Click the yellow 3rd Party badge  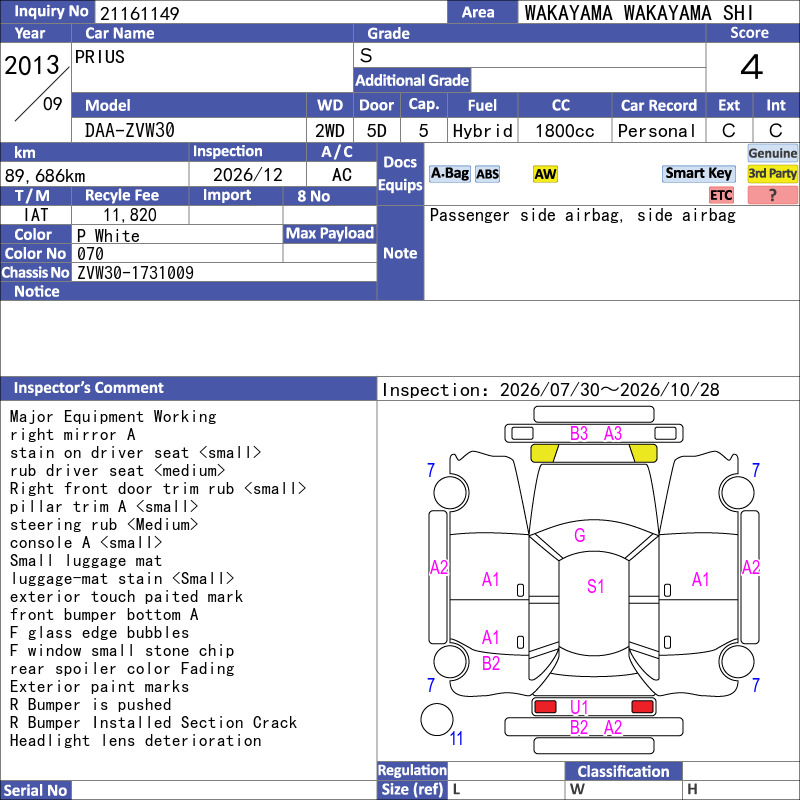772,173
